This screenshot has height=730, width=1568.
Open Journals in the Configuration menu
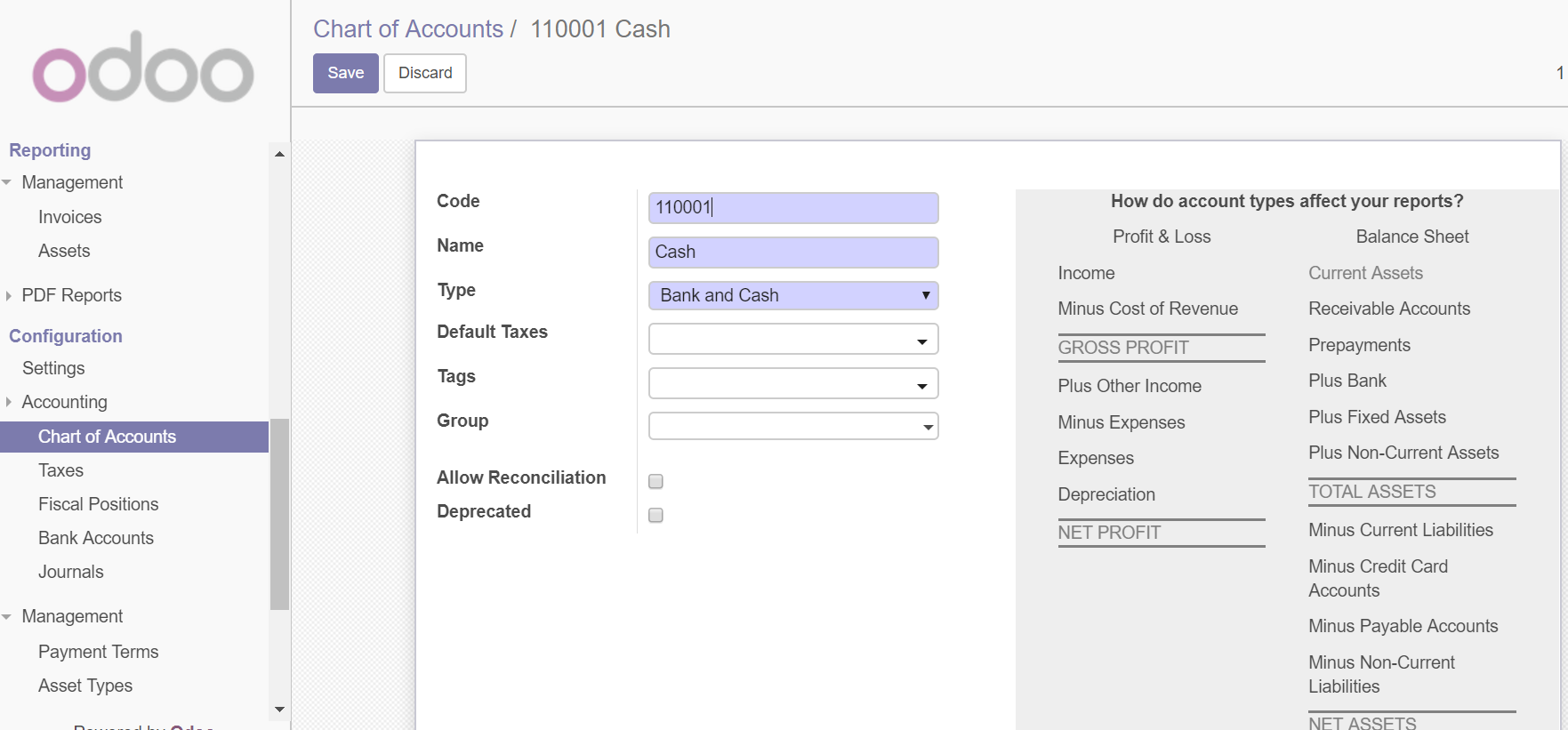(x=71, y=572)
